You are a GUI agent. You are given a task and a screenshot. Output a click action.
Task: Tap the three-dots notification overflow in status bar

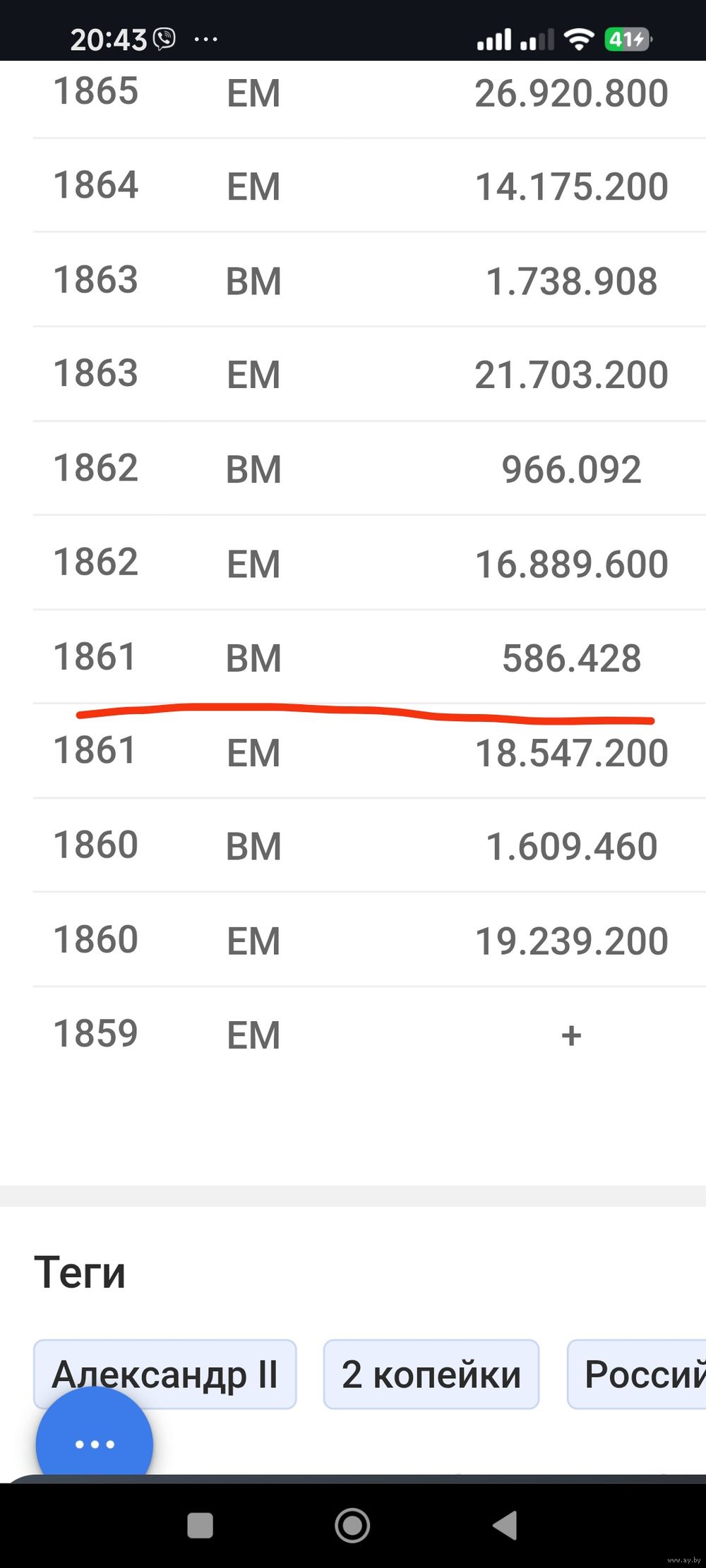coord(205,39)
